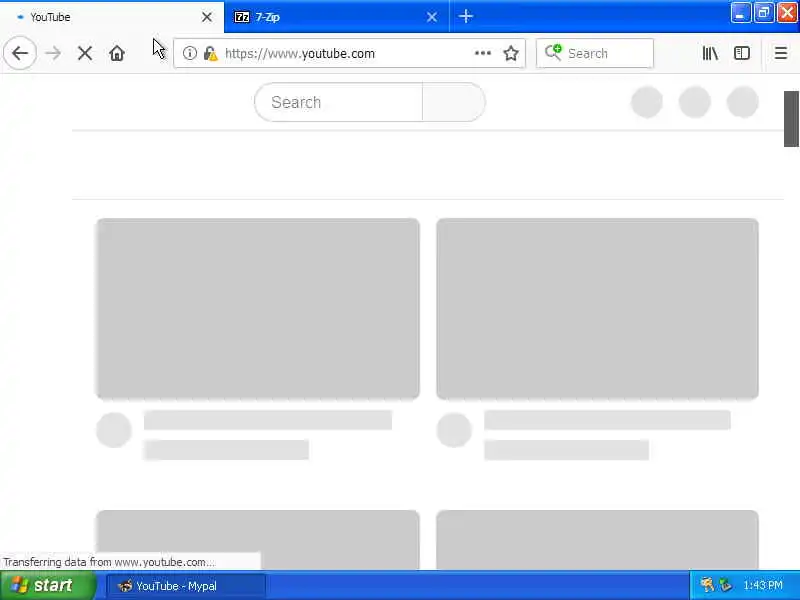The image size is (800, 600).
Task: Minimize the Mypal browser window
Action: (x=741, y=13)
